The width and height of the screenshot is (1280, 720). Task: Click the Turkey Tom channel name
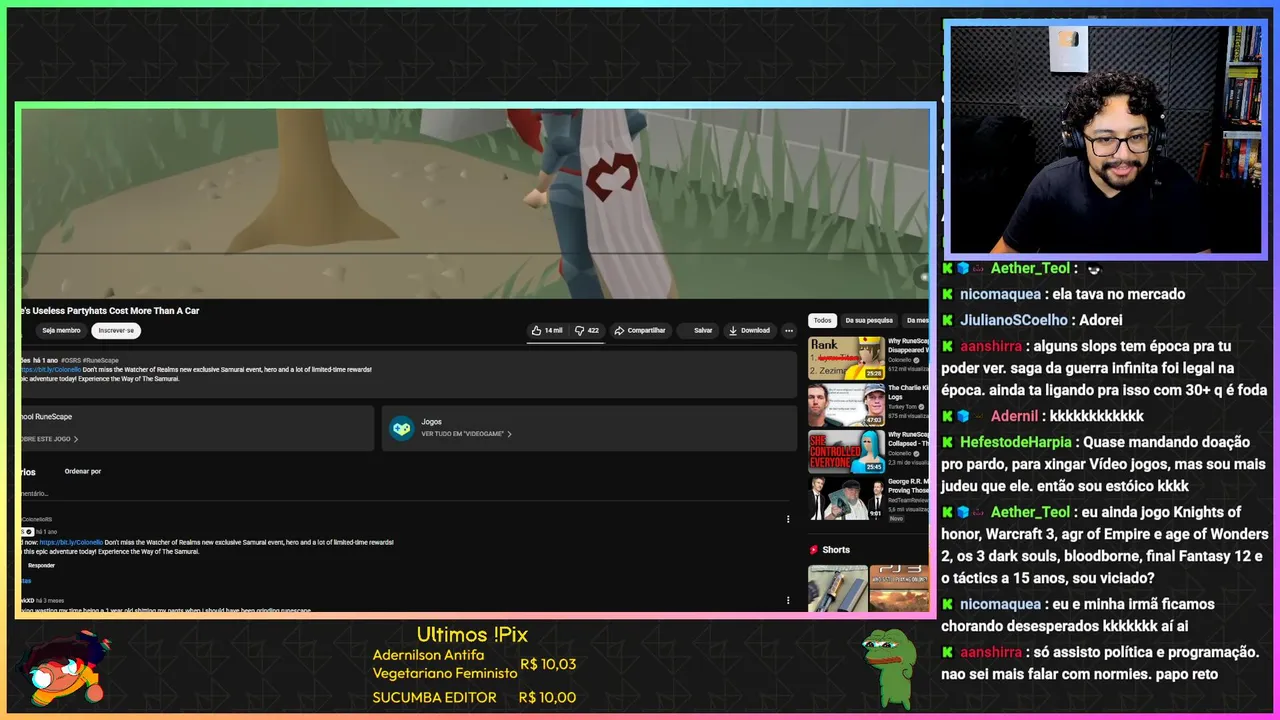click(x=901, y=407)
